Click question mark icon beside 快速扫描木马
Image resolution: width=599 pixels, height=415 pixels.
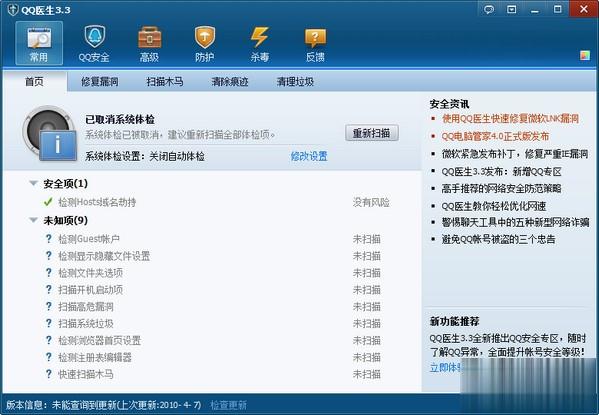[49, 374]
